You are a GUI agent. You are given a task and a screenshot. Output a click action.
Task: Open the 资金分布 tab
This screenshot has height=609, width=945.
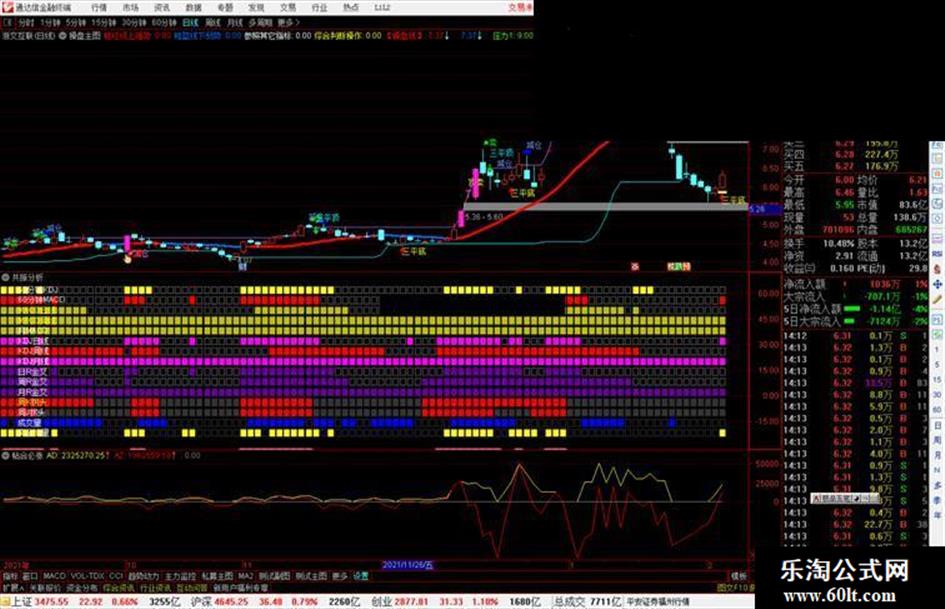82,588
